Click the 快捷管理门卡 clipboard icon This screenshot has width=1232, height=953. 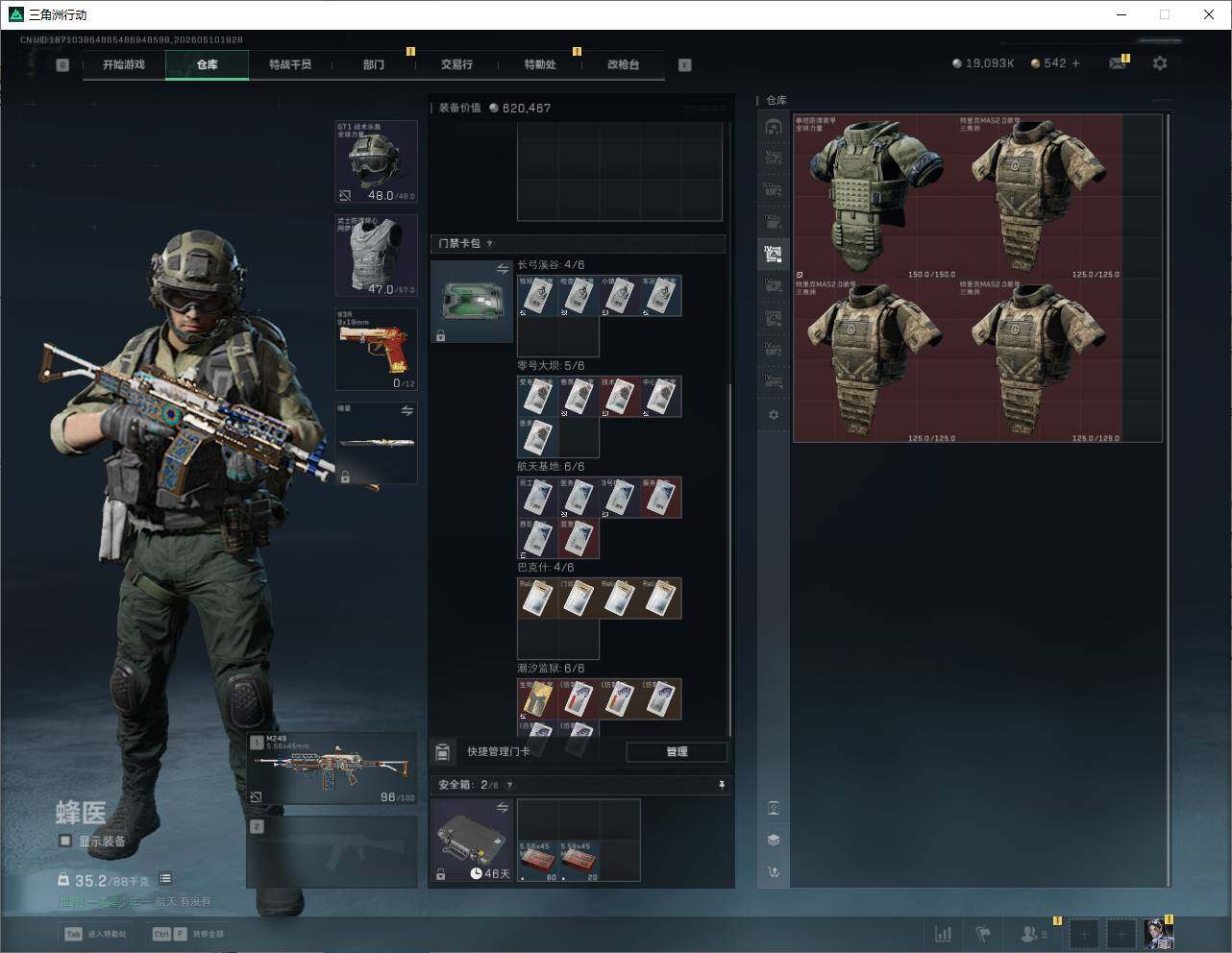click(443, 751)
